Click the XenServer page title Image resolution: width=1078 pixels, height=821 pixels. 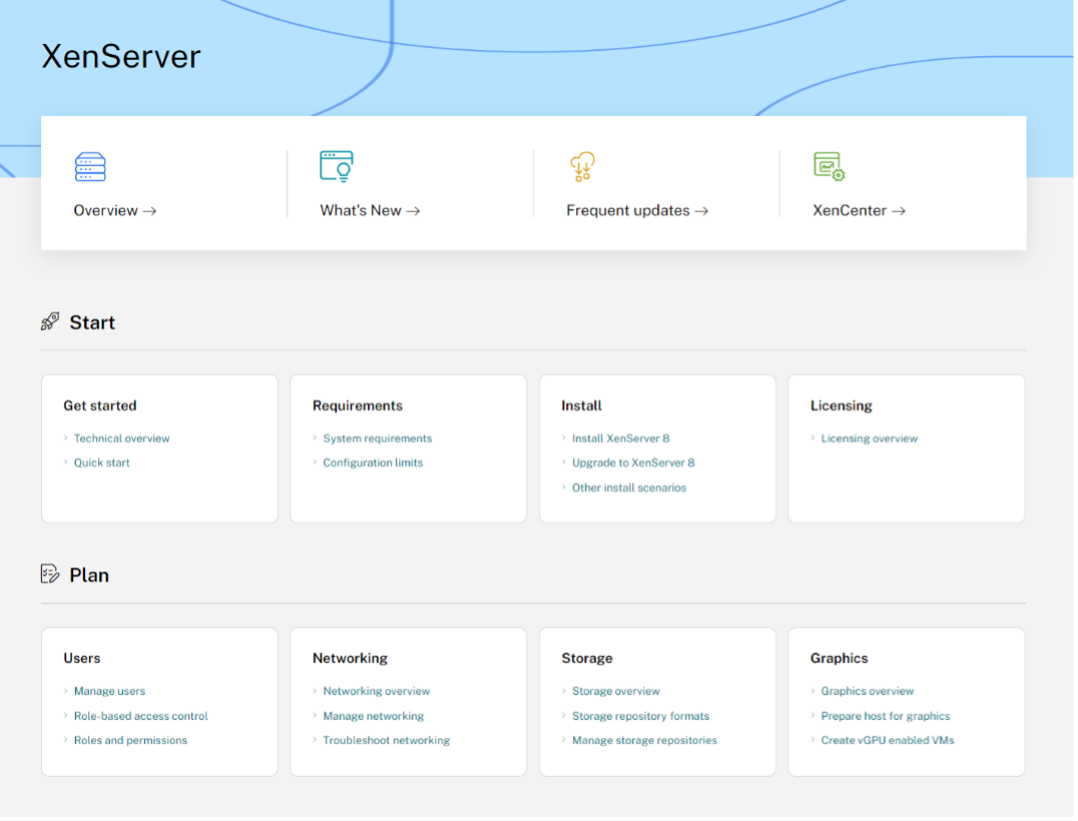pos(121,56)
